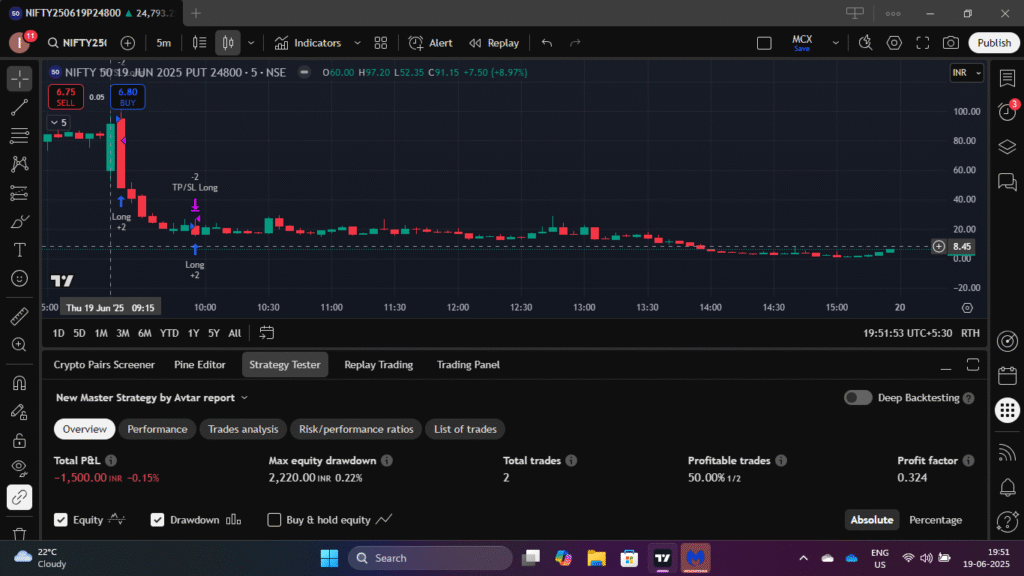
Task: Uncheck the Drawdown checkbox
Action: (157, 520)
